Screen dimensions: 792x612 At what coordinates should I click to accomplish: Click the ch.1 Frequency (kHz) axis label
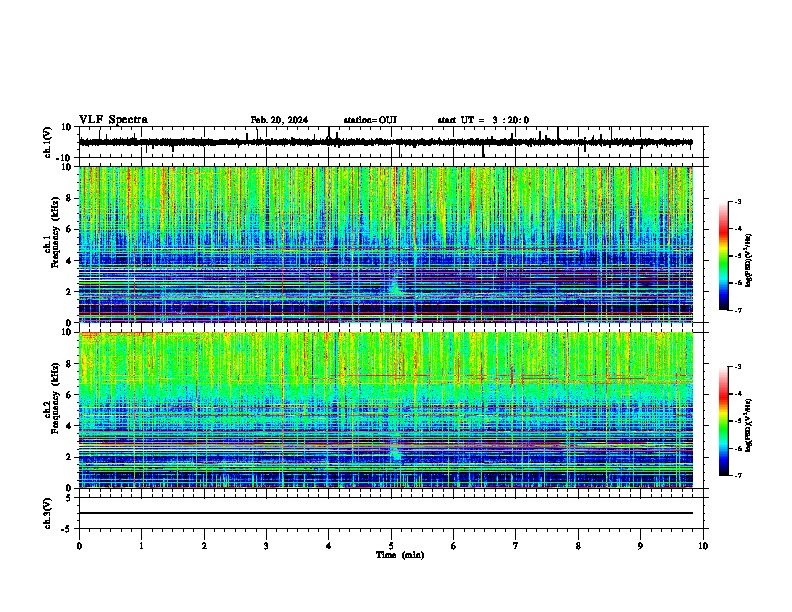52,232
